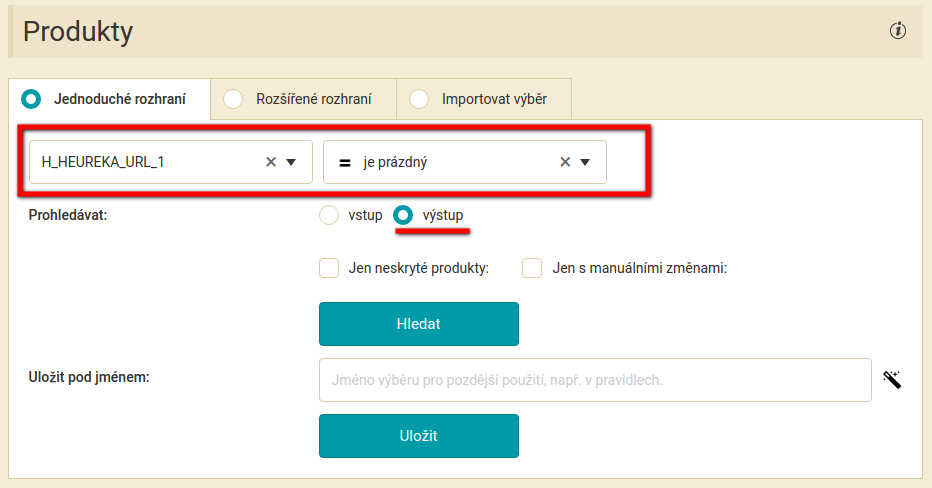Switch to 'Rozšířené rozhraní' tab

click(x=303, y=99)
